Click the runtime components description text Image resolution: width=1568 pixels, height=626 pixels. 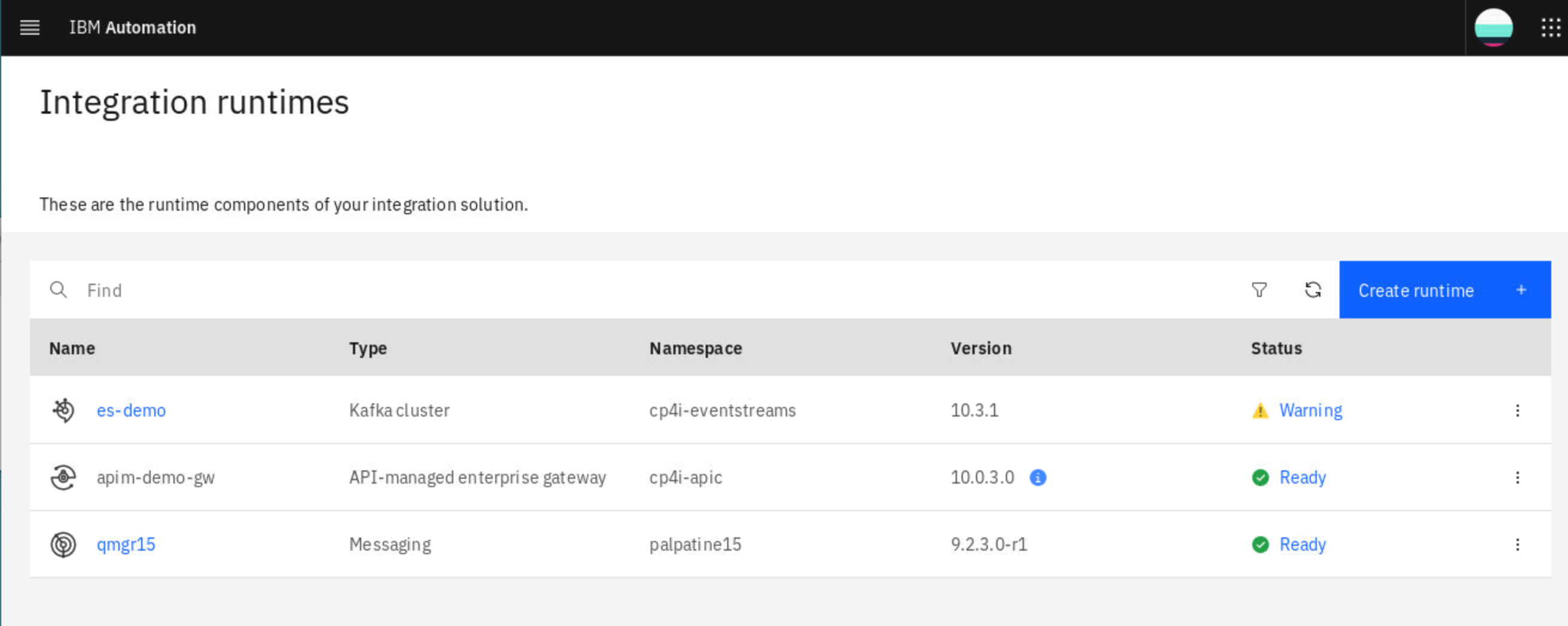tap(283, 205)
